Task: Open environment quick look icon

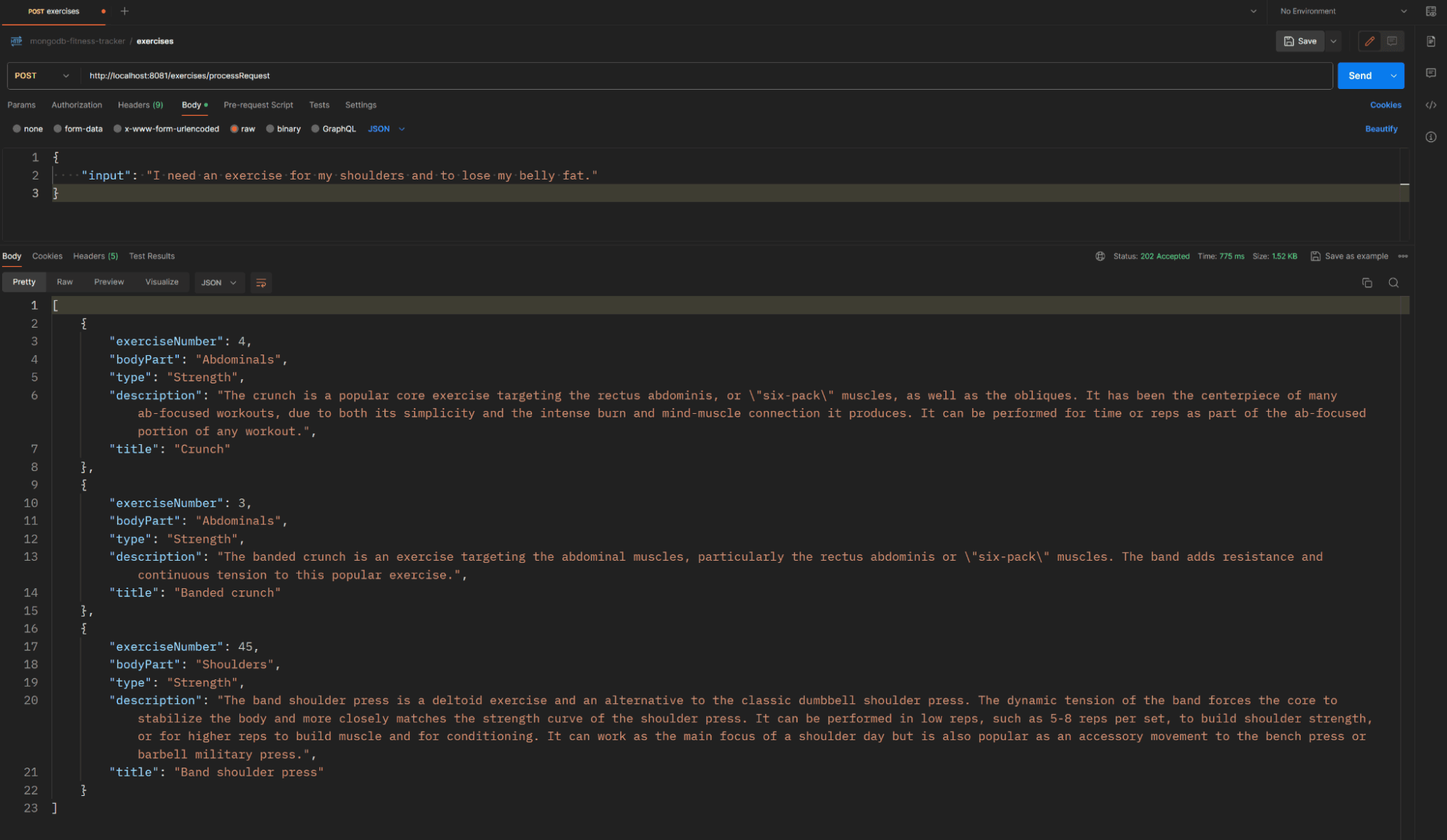Action: click(1431, 11)
